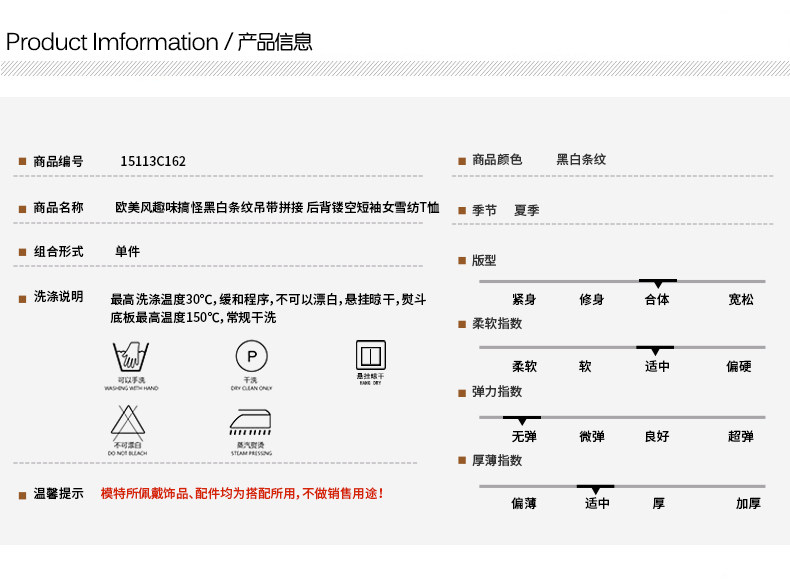Image resolution: width=790 pixels, height=584 pixels.
Task: Click the do not bleach triangle icon
Action: click(128, 422)
